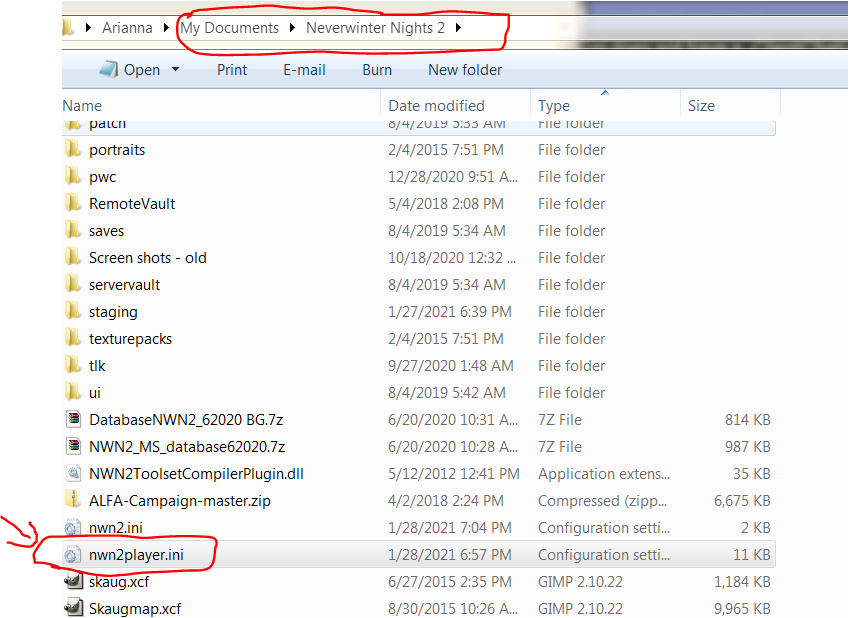The width and height of the screenshot is (849, 618).
Task: Select the servervault folder name
Action: pos(125,285)
